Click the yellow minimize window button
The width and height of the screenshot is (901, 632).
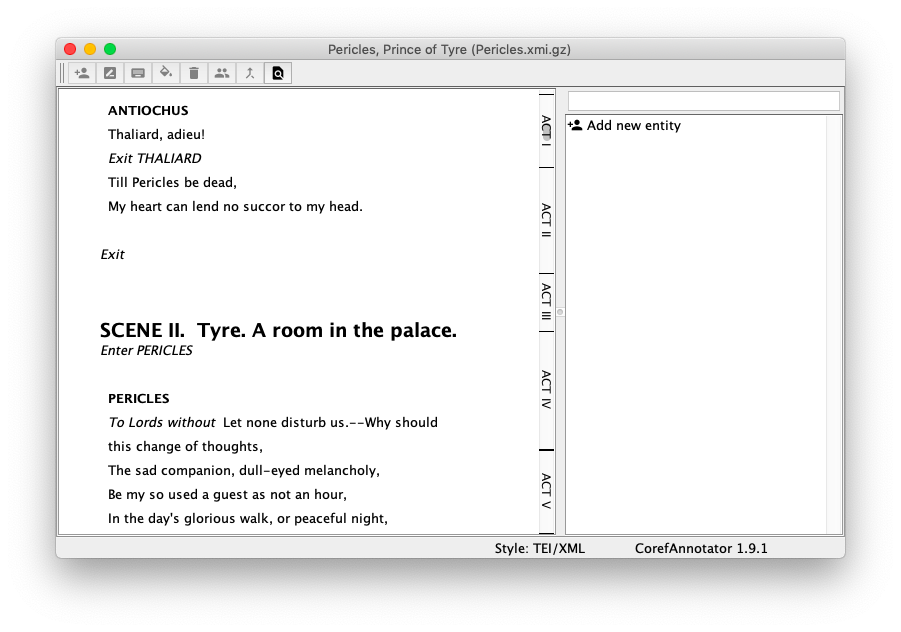click(x=90, y=49)
